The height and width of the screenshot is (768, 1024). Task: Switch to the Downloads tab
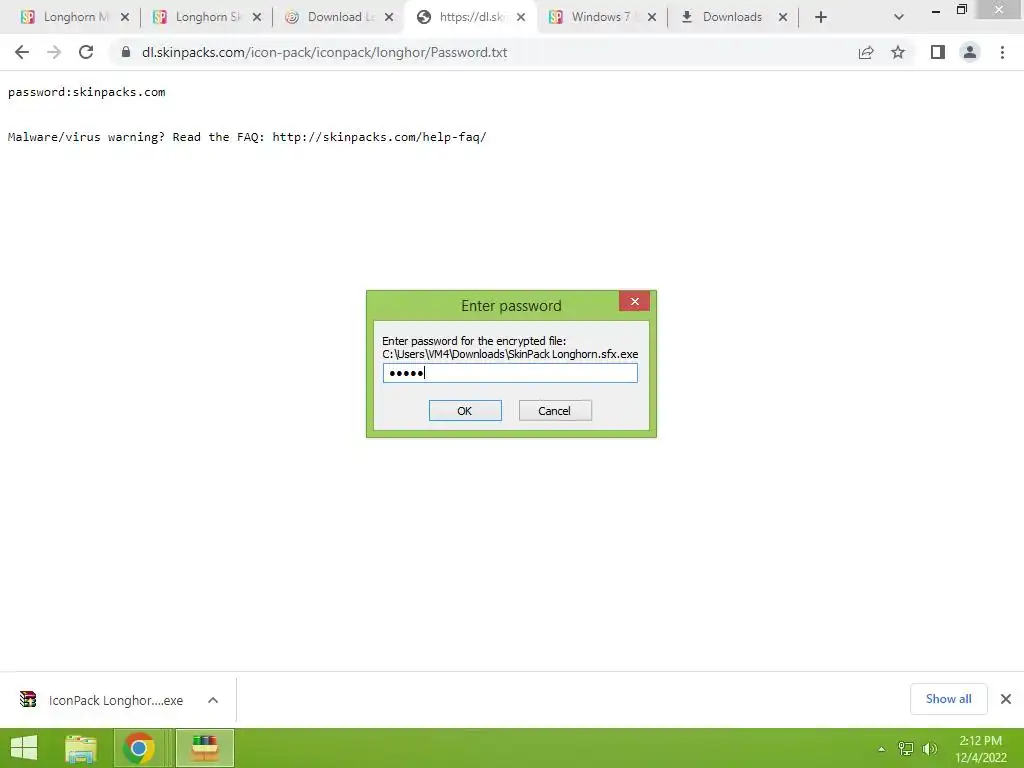click(723, 17)
